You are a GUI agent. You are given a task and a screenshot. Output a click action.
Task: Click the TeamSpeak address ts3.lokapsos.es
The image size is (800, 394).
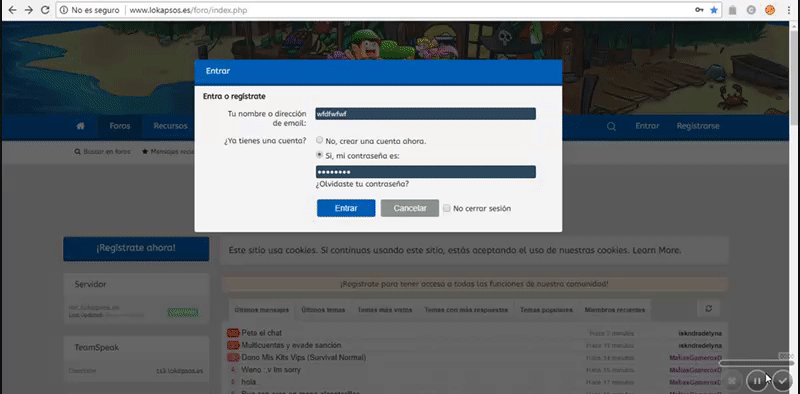click(x=180, y=371)
